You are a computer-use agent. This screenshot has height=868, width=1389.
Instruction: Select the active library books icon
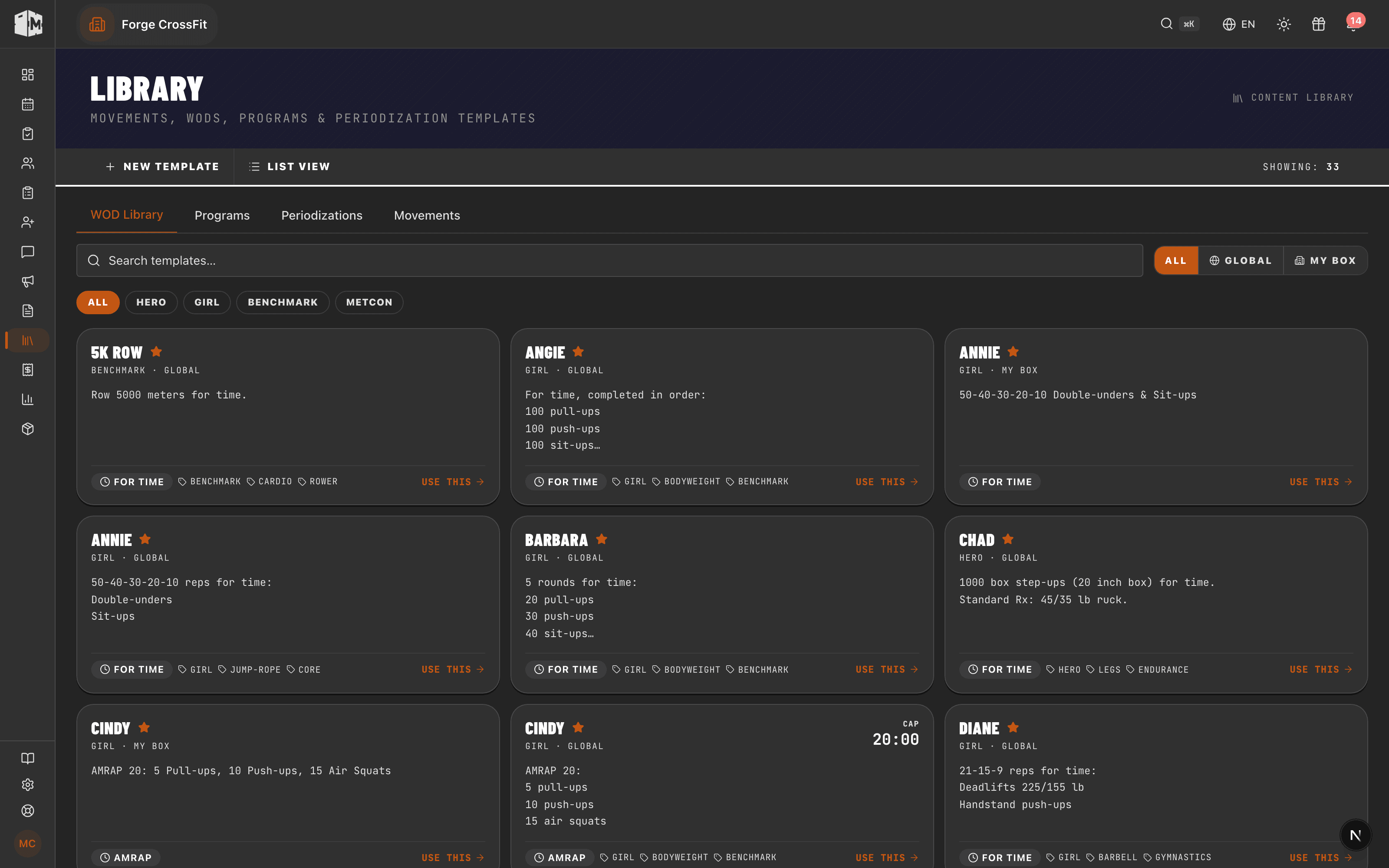pos(27,340)
